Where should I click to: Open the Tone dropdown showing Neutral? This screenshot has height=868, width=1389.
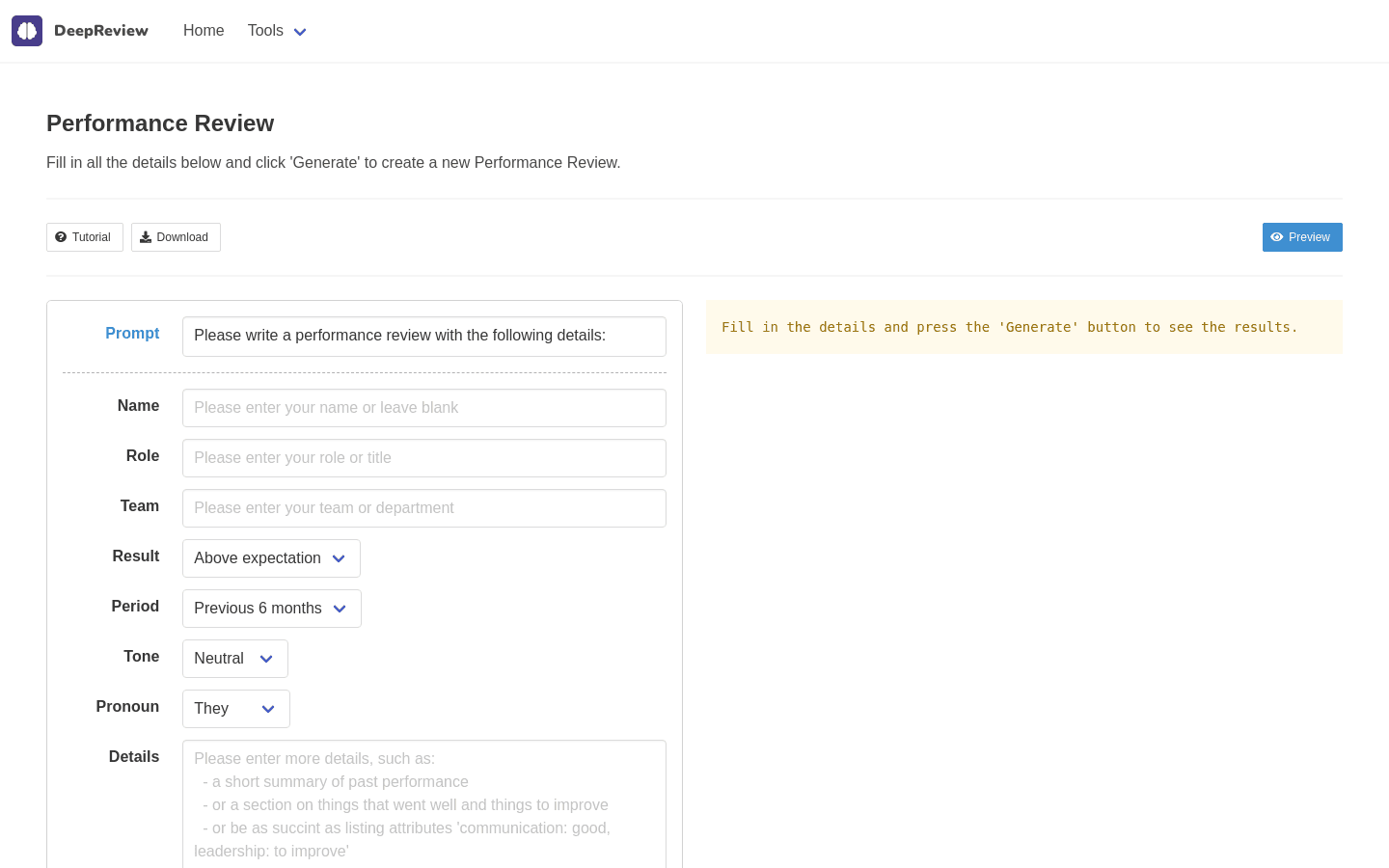(x=234, y=658)
